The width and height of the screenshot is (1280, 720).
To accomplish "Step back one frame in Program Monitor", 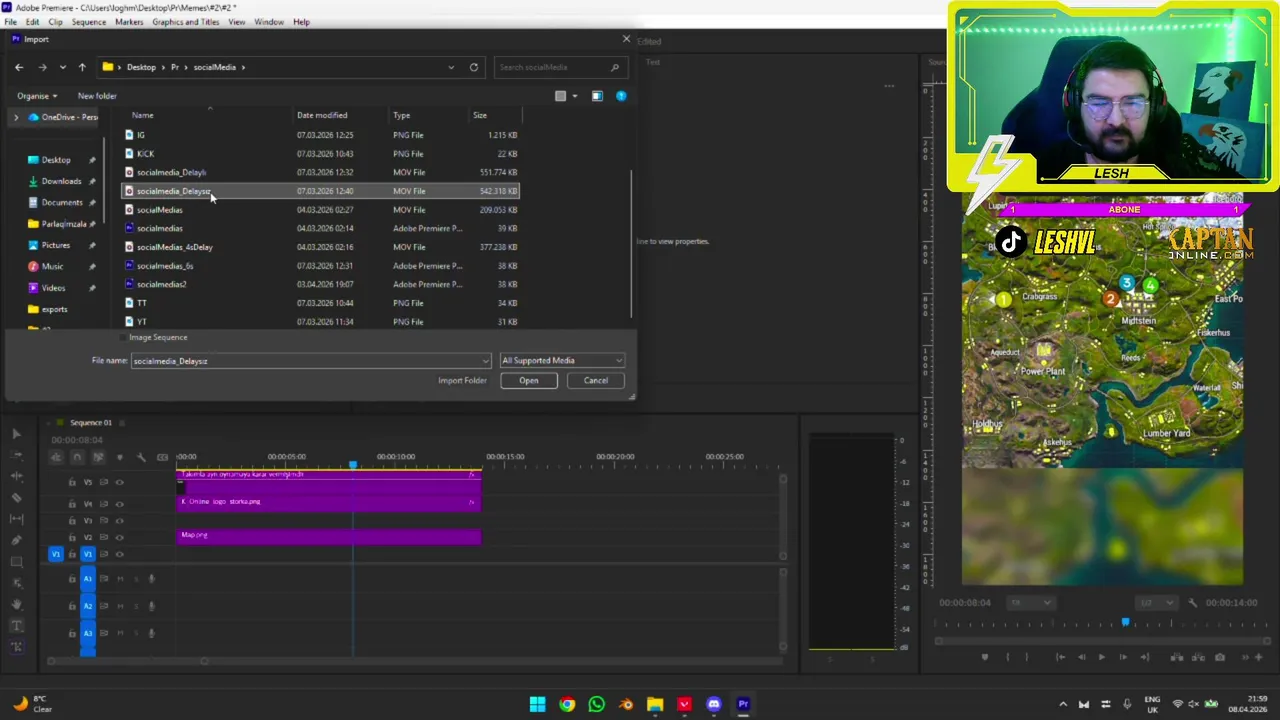I will (x=1081, y=657).
